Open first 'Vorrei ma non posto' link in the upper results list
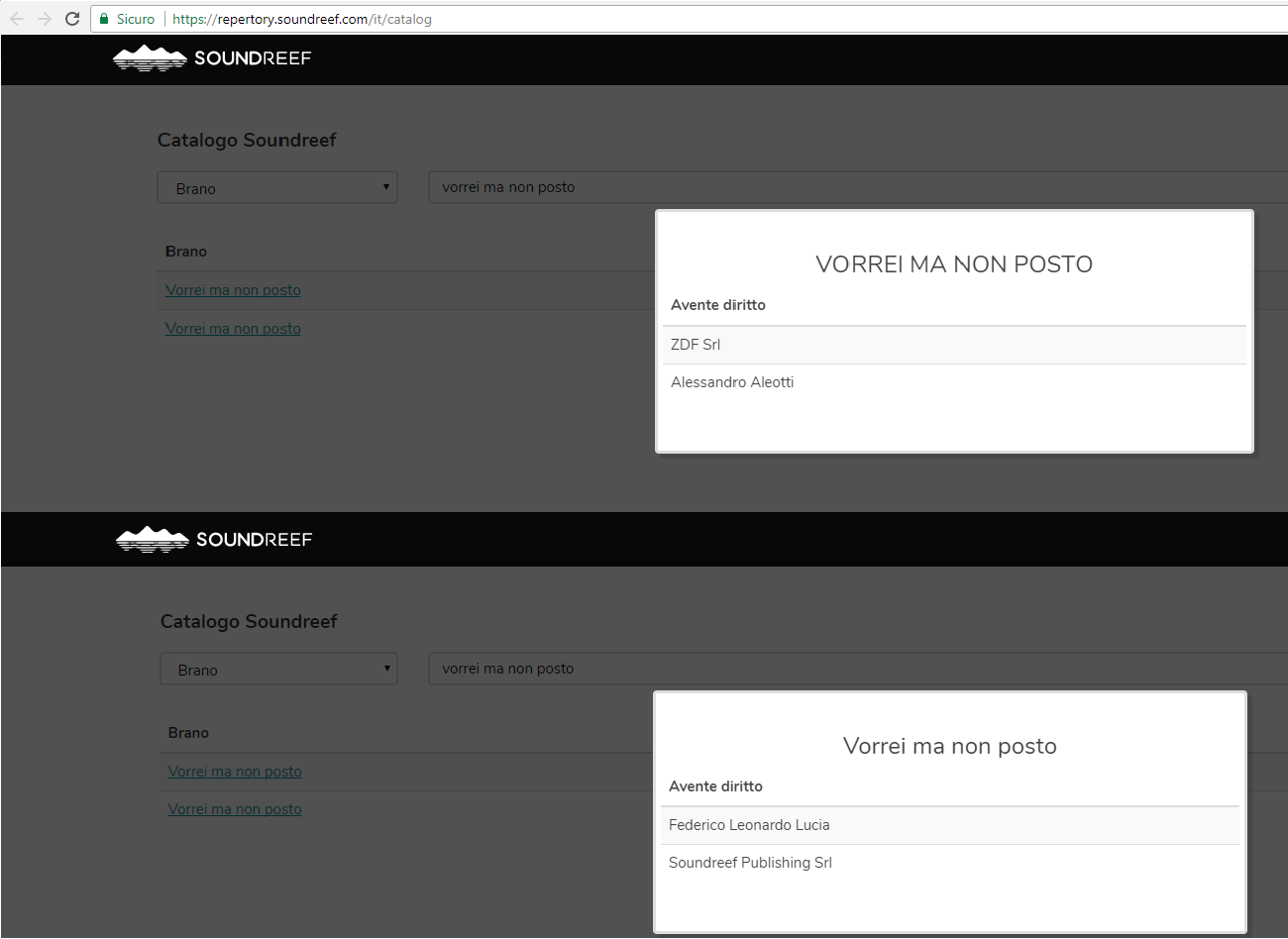This screenshot has height=939, width=1288. (x=233, y=290)
